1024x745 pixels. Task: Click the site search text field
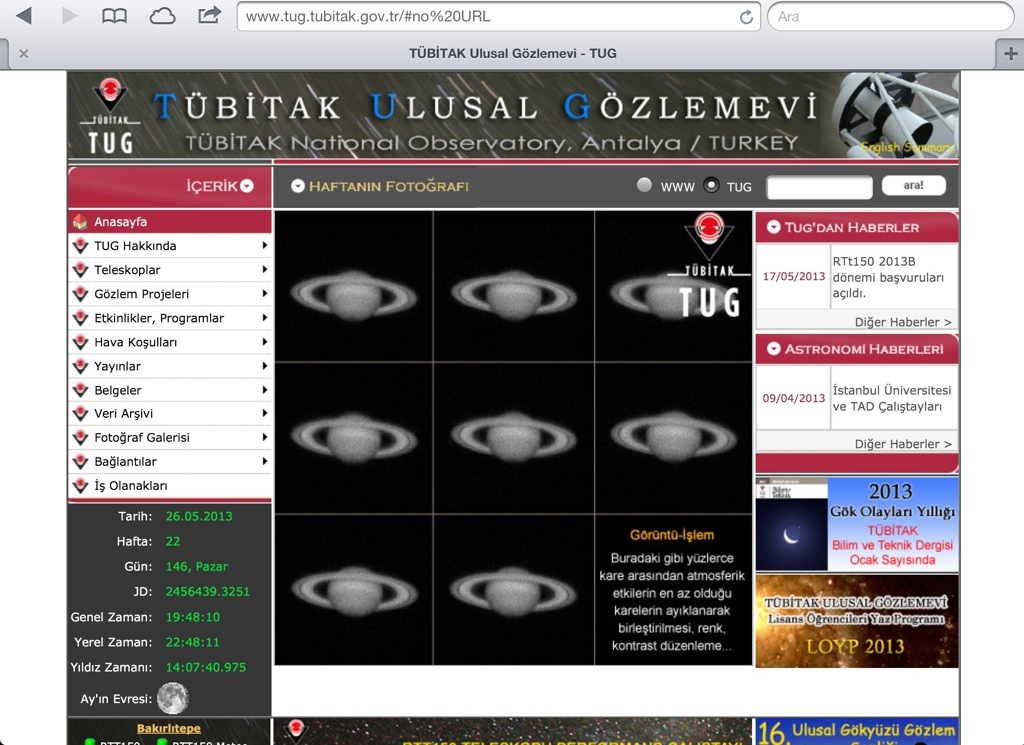point(819,186)
